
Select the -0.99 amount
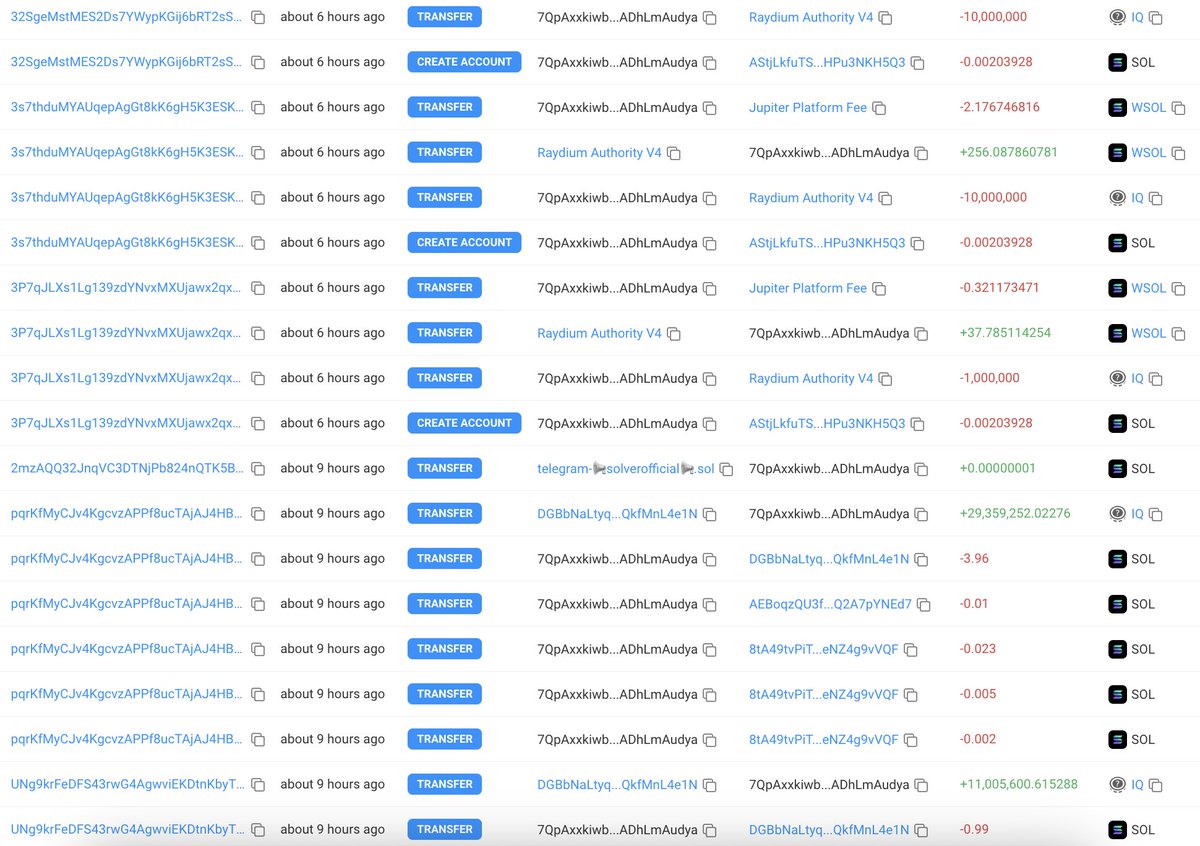coord(974,829)
